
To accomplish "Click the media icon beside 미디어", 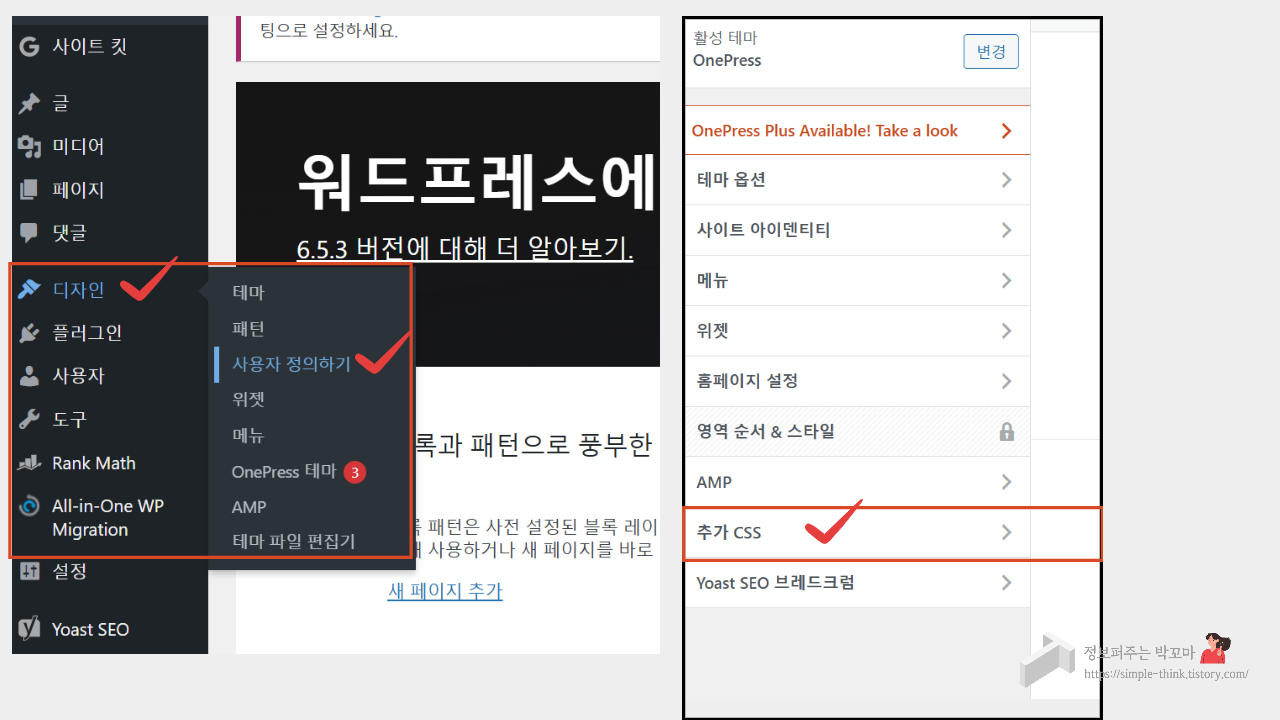I will coord(29,146).
